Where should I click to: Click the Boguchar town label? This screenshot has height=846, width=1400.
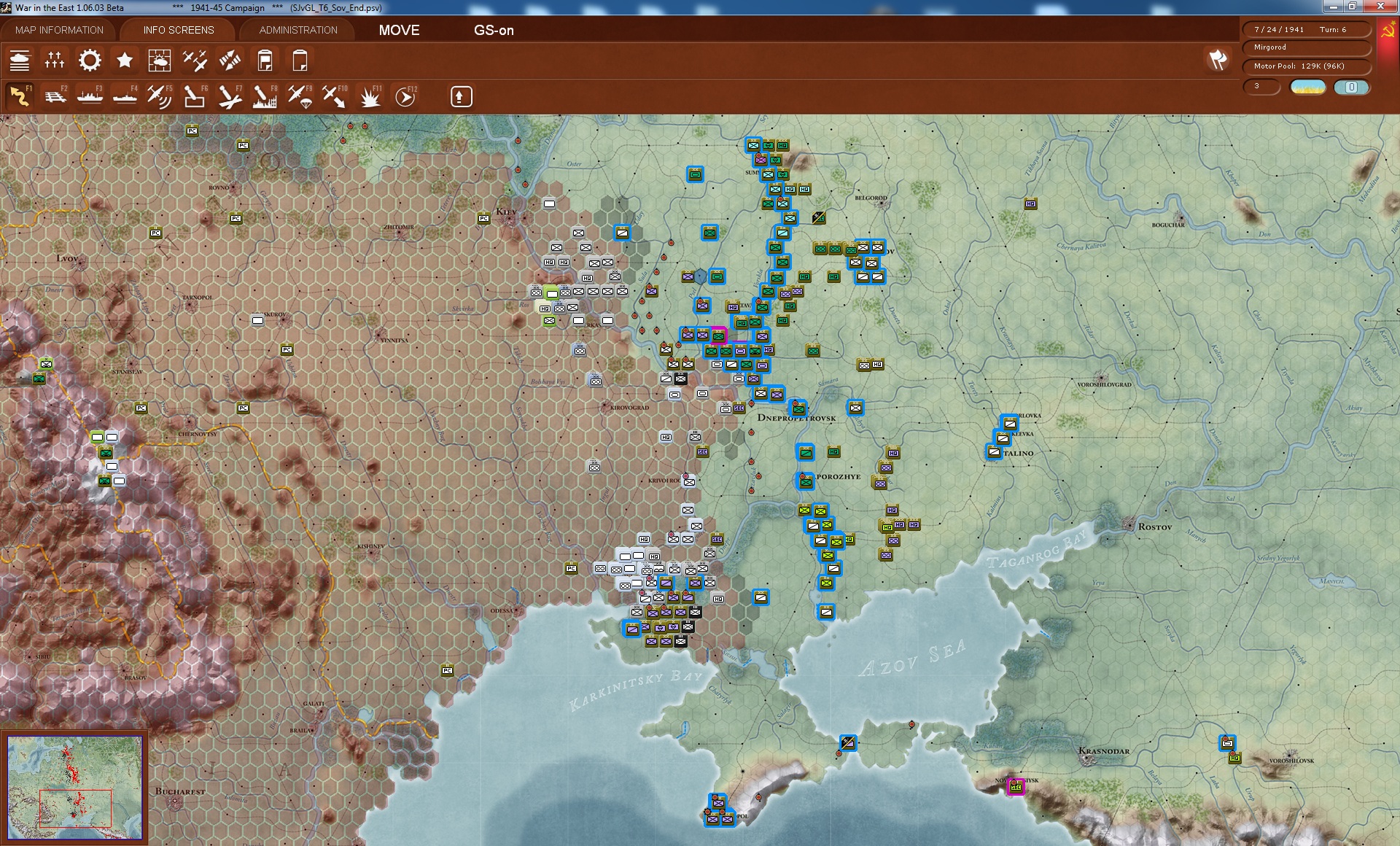[1168, 225]
